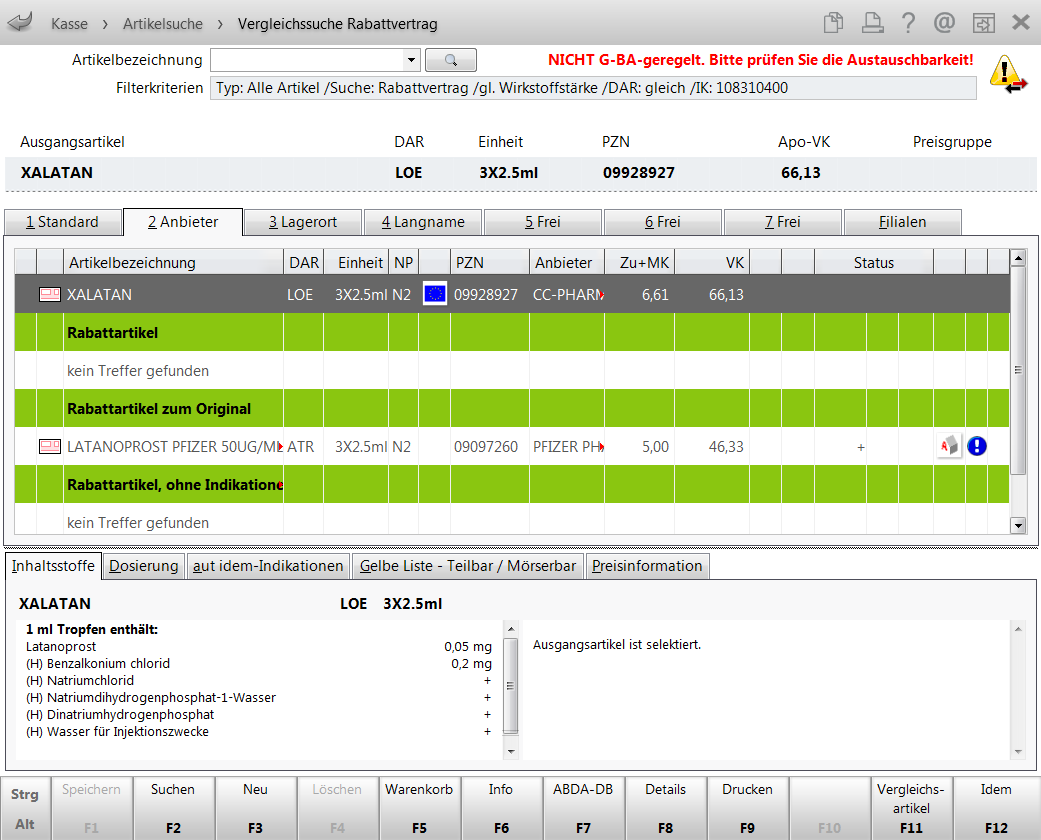Image resolution: width=1041 pixels, height=840 pixels.
Task: Click the @ icon in title bar
Action: 944,23
